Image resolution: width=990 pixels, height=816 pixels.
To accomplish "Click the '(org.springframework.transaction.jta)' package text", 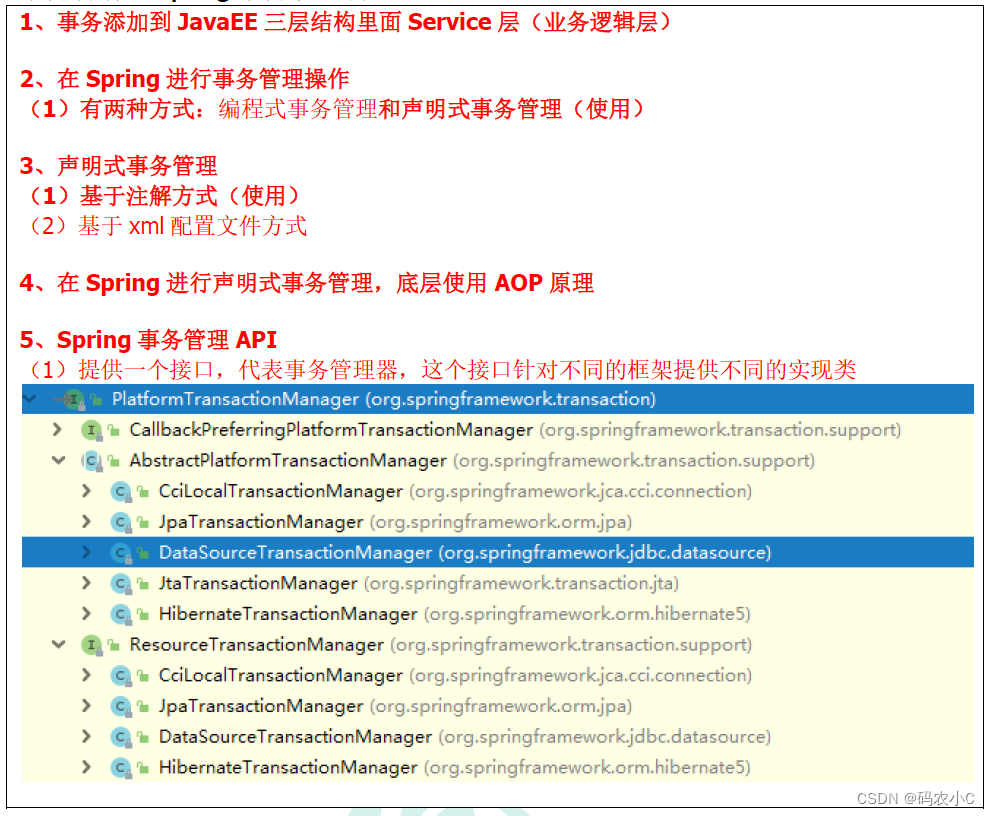I will 522,584.
